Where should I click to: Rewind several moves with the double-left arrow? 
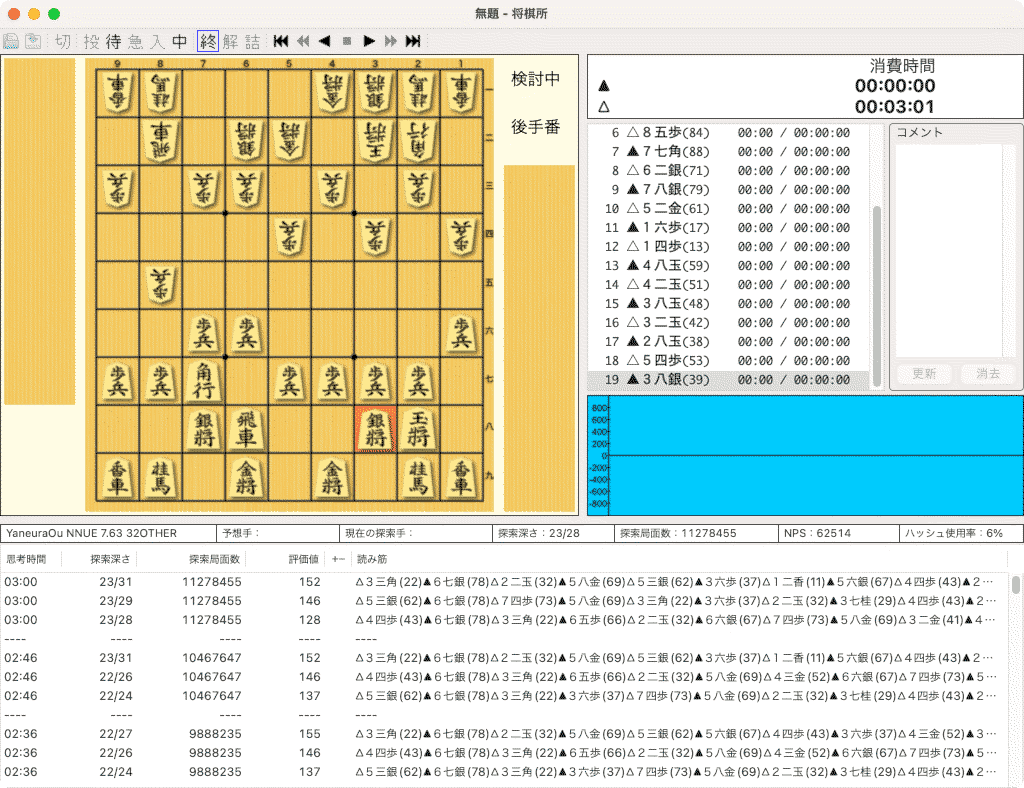tap(303, 41)
